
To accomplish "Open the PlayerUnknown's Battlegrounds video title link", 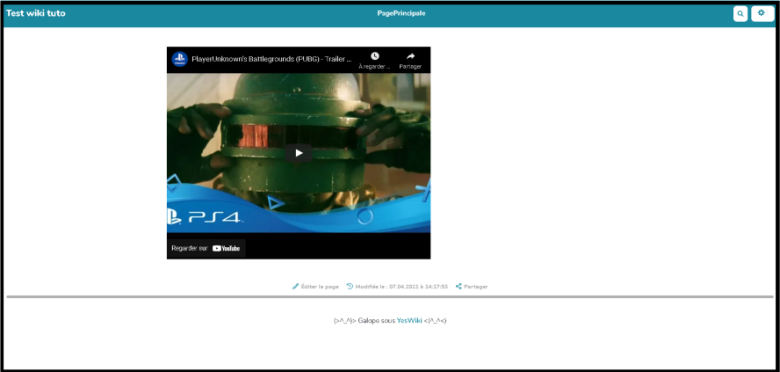I will pyautogui.click(x=272, y=59).
